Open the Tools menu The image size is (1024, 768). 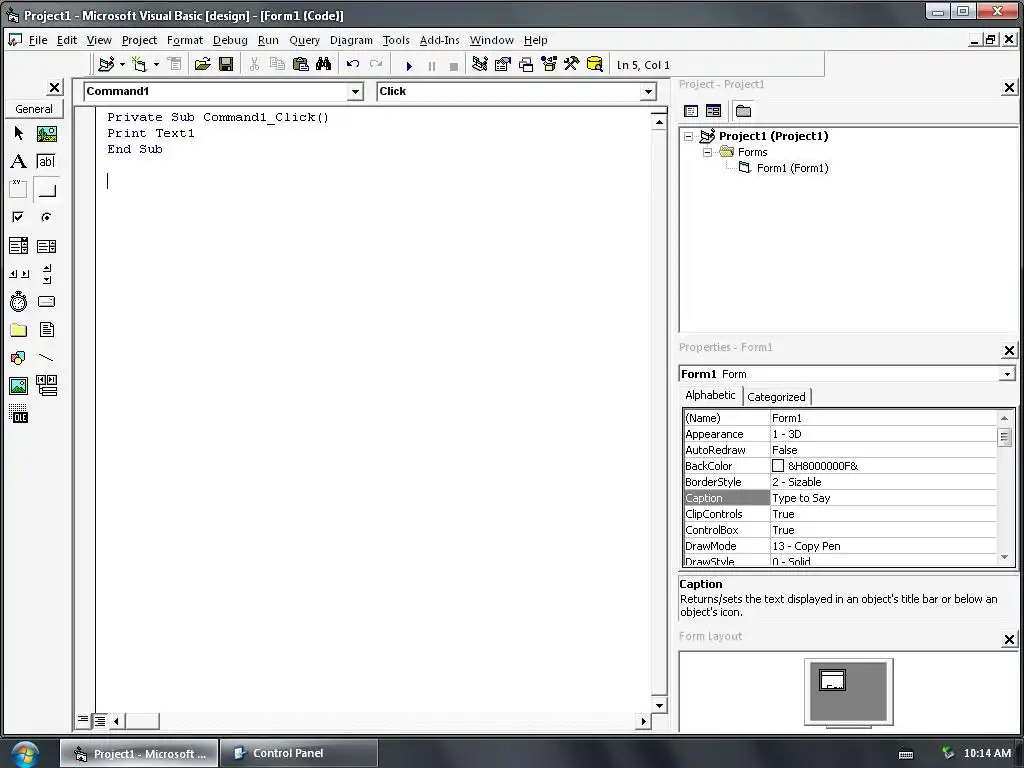(x=396, y=40)
